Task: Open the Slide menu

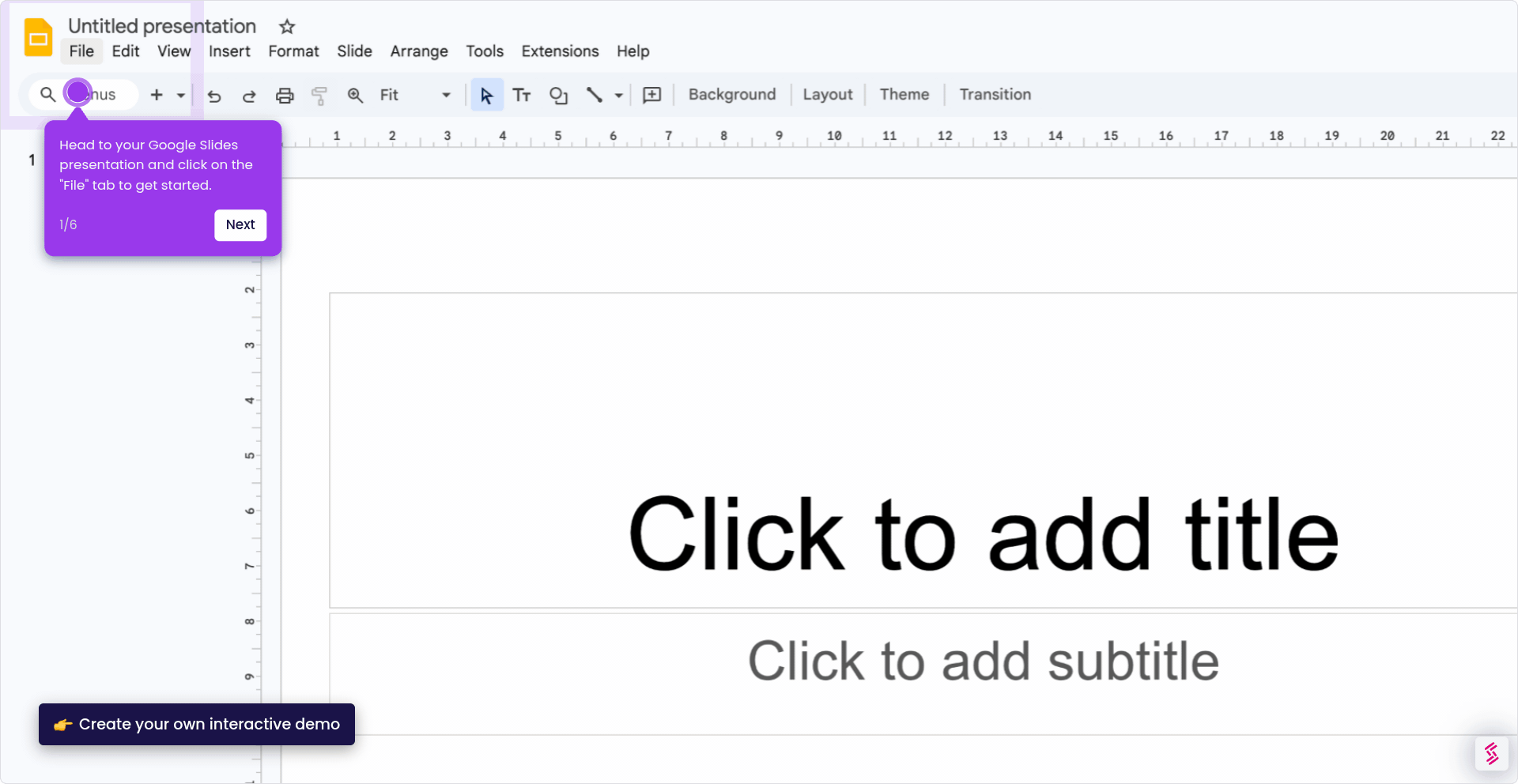Action: click(354, 51)
